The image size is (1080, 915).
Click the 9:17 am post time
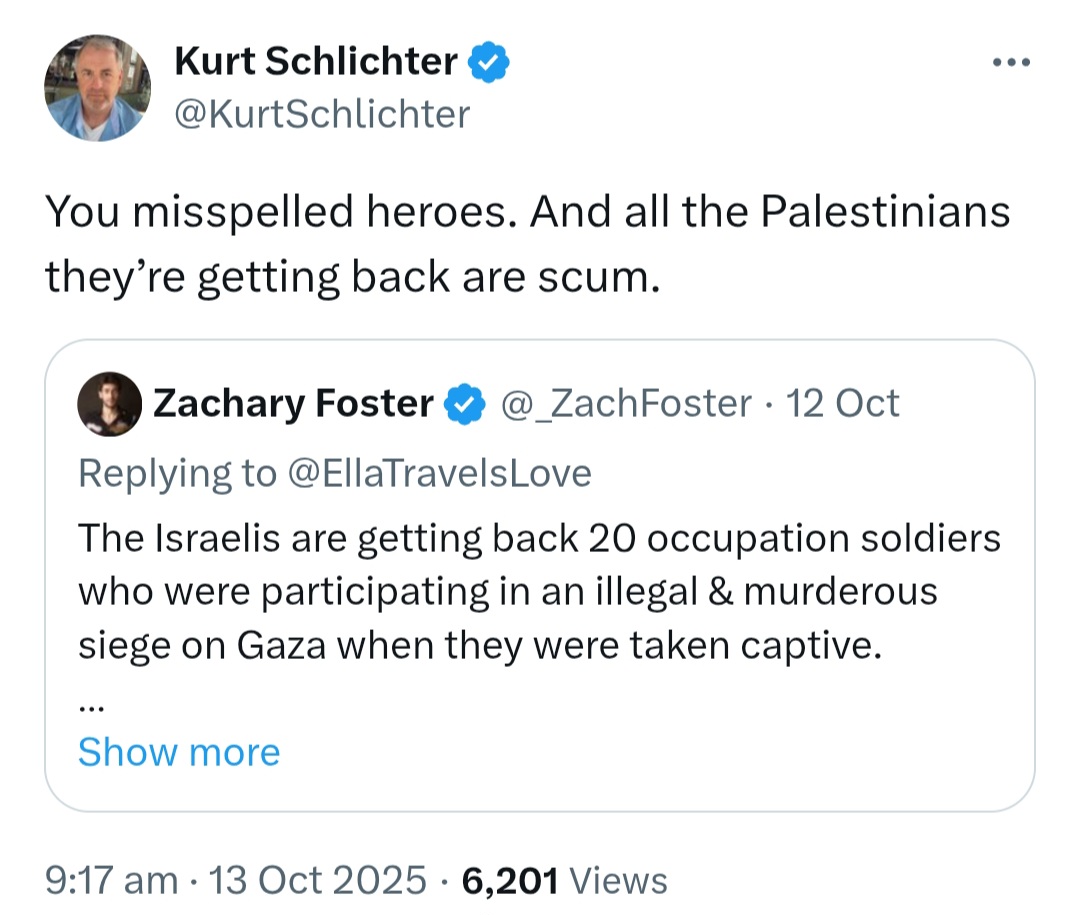coord(110,881)
